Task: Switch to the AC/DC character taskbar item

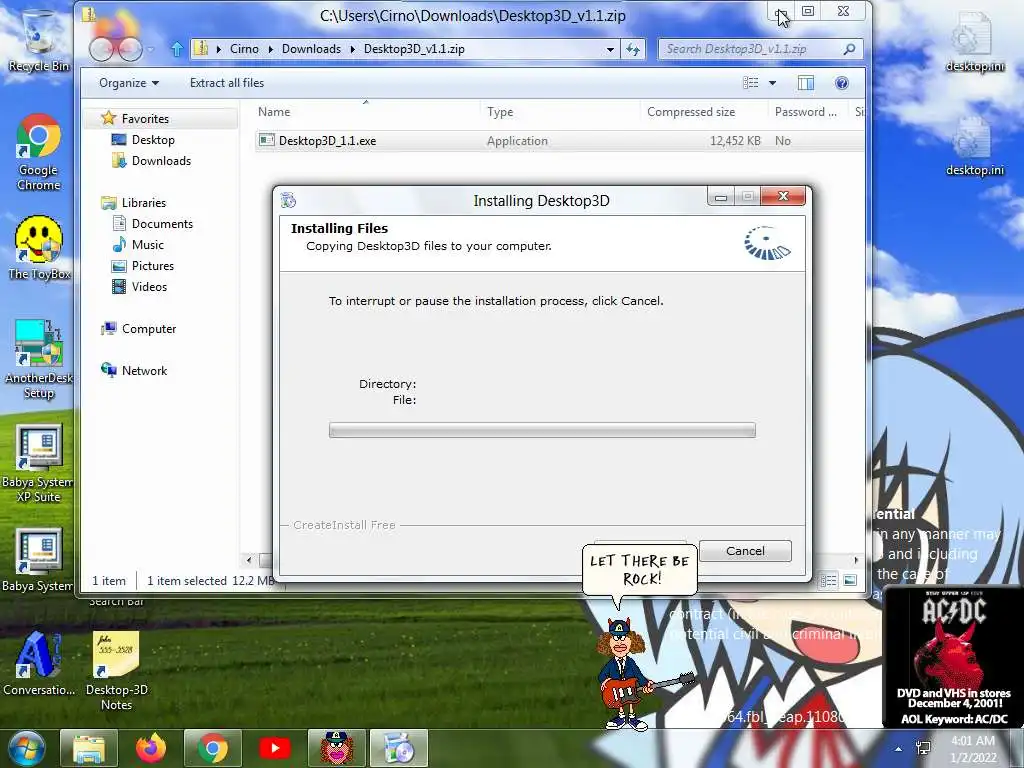Action: pos(337,748)
